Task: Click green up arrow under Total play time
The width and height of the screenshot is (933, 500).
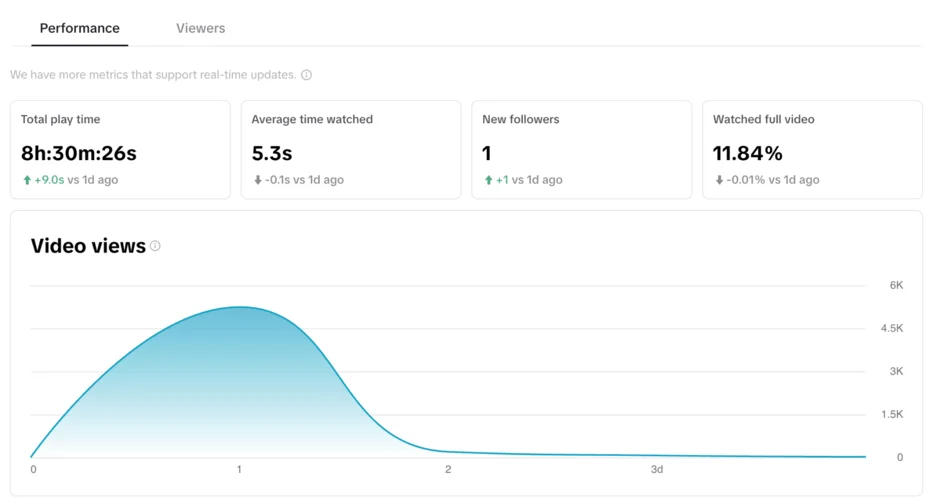Action: [x=26, y=180]
